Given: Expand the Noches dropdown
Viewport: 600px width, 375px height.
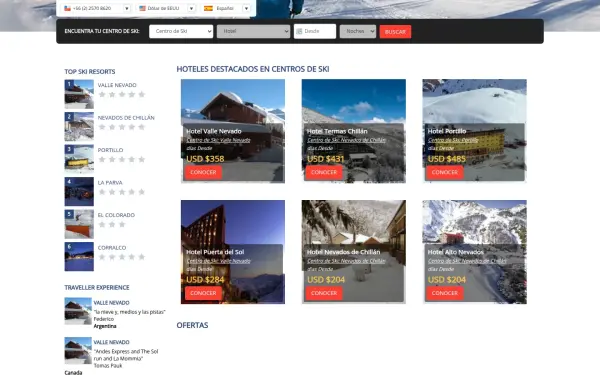Looking at the screenshot, I should (x=358, y=31).
